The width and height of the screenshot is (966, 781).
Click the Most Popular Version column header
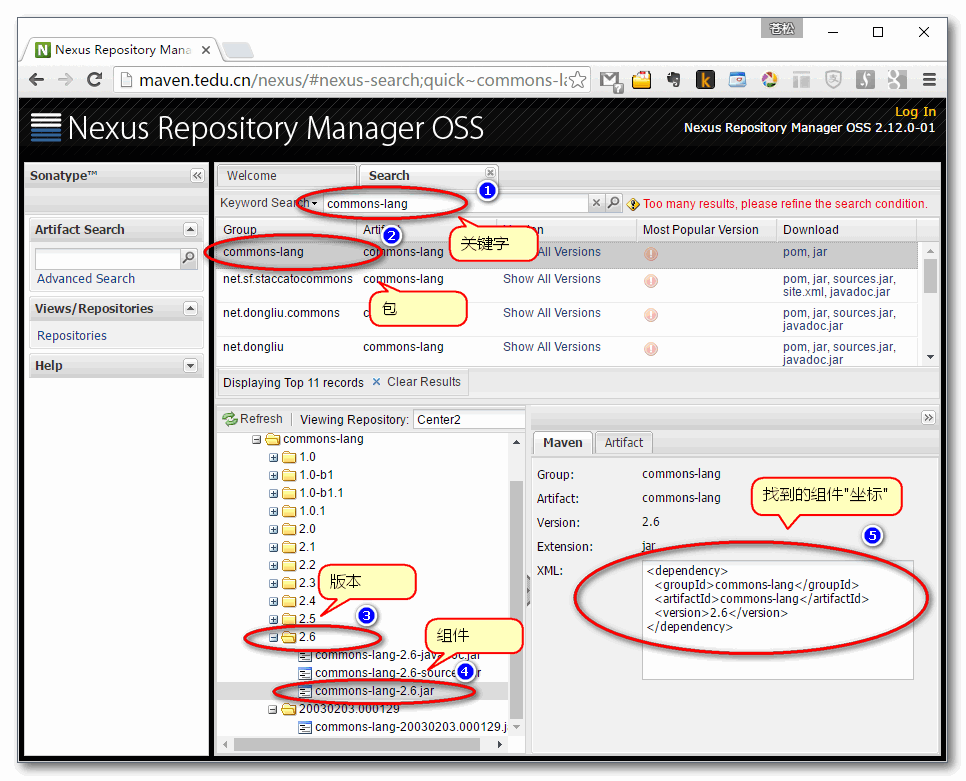(705, 230)
